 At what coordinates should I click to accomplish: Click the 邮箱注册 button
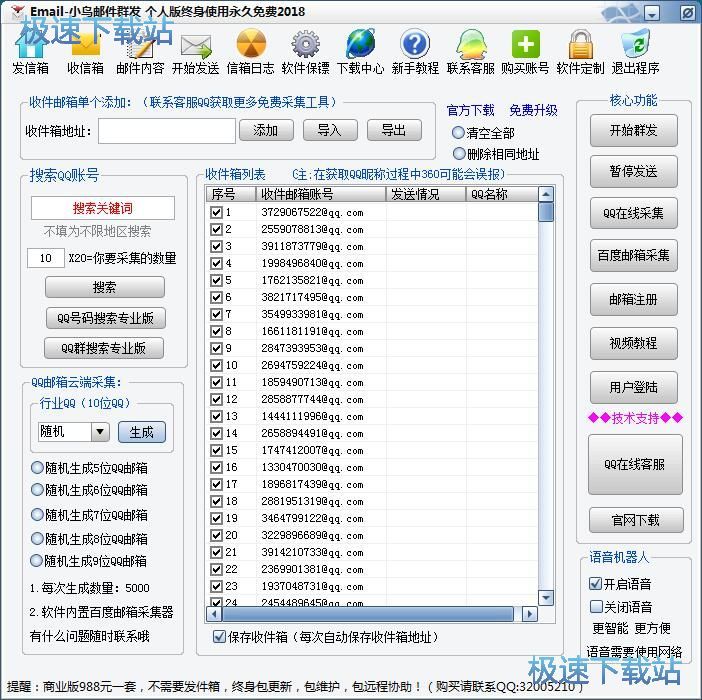click(x=634, y=299)
